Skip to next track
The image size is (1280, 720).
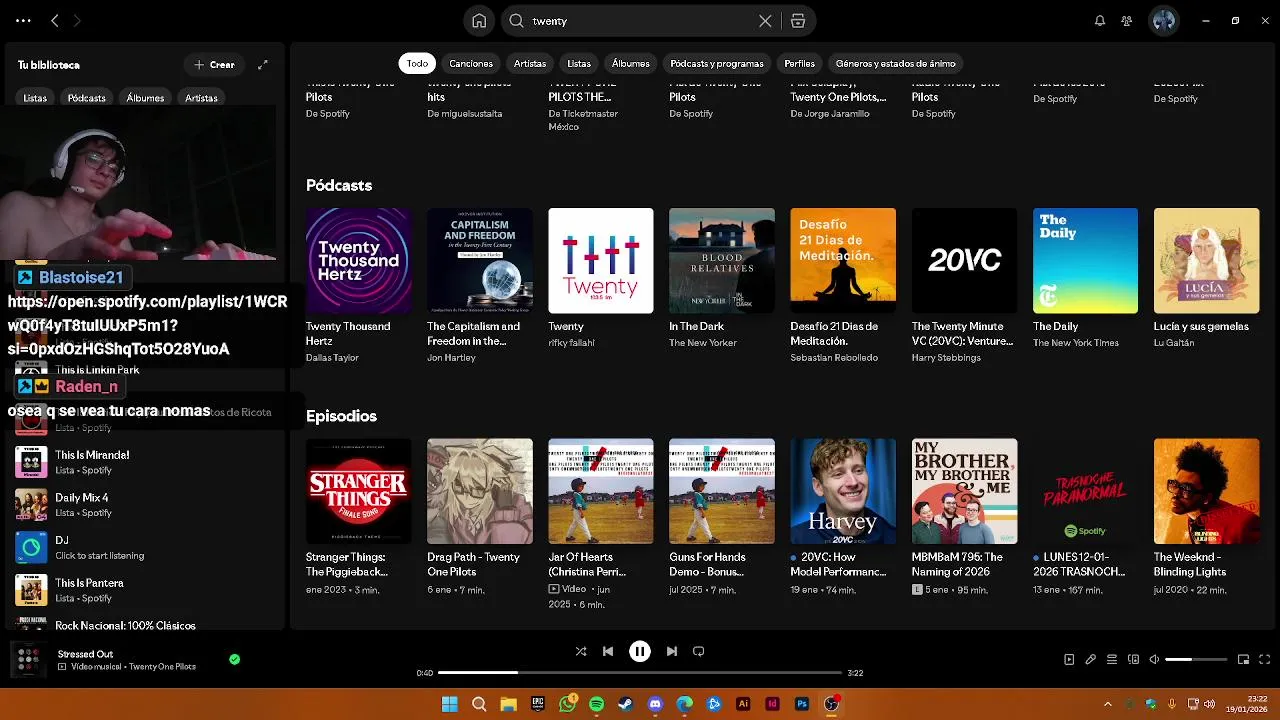pos(672,651)
